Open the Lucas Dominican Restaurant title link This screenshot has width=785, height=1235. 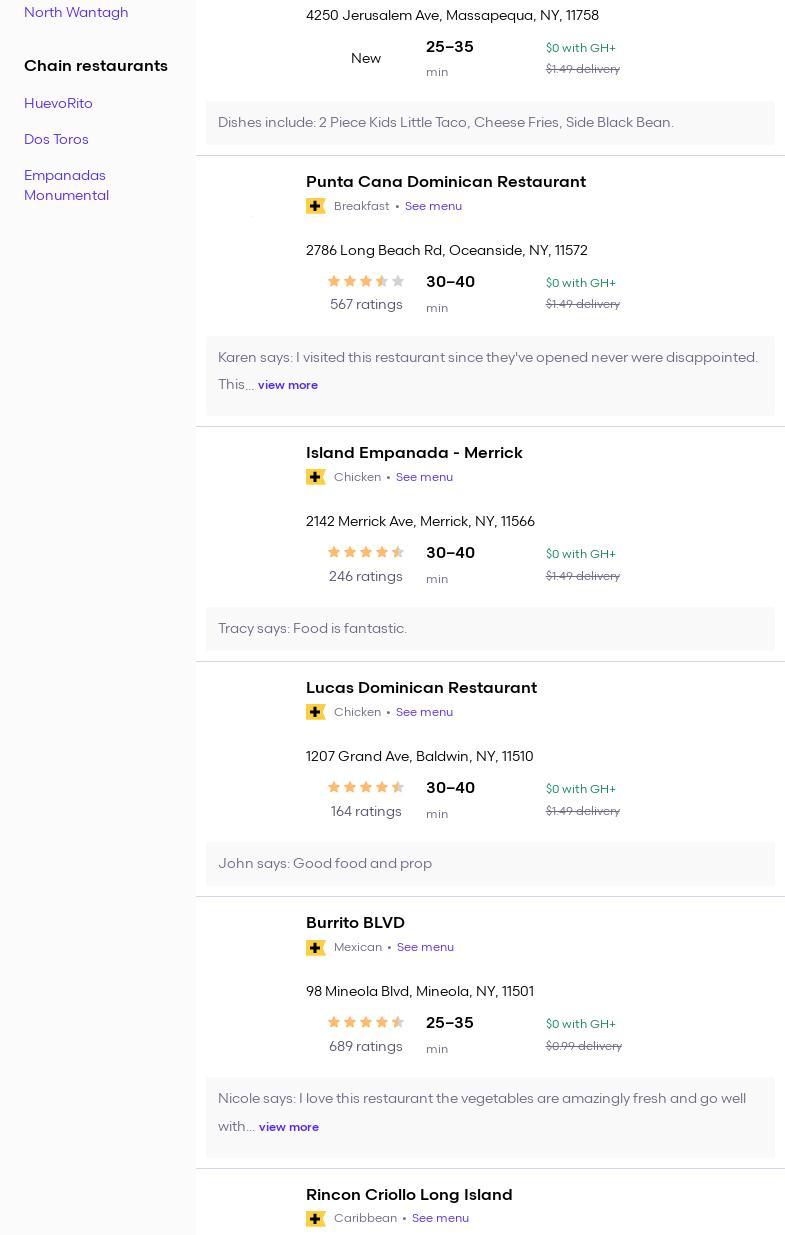(x=421, y=688)
